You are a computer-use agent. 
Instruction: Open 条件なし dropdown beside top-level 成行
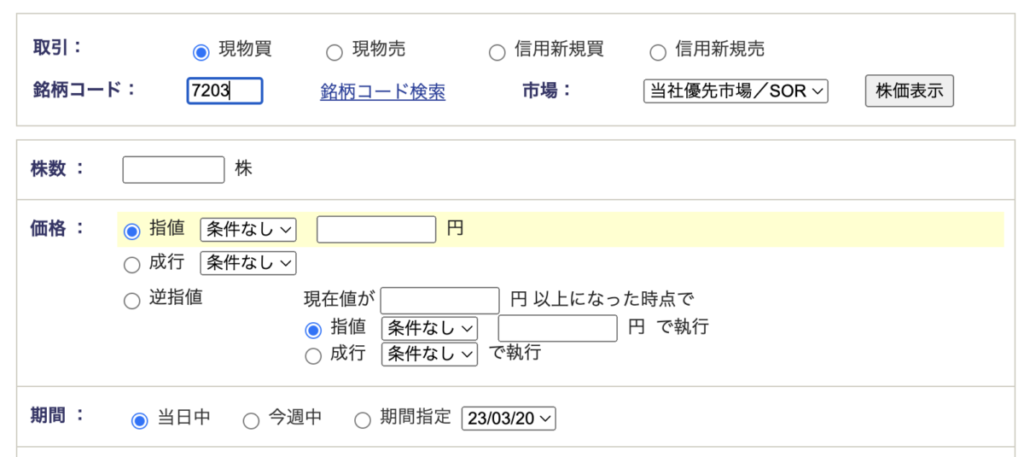(x=248, y=263)
